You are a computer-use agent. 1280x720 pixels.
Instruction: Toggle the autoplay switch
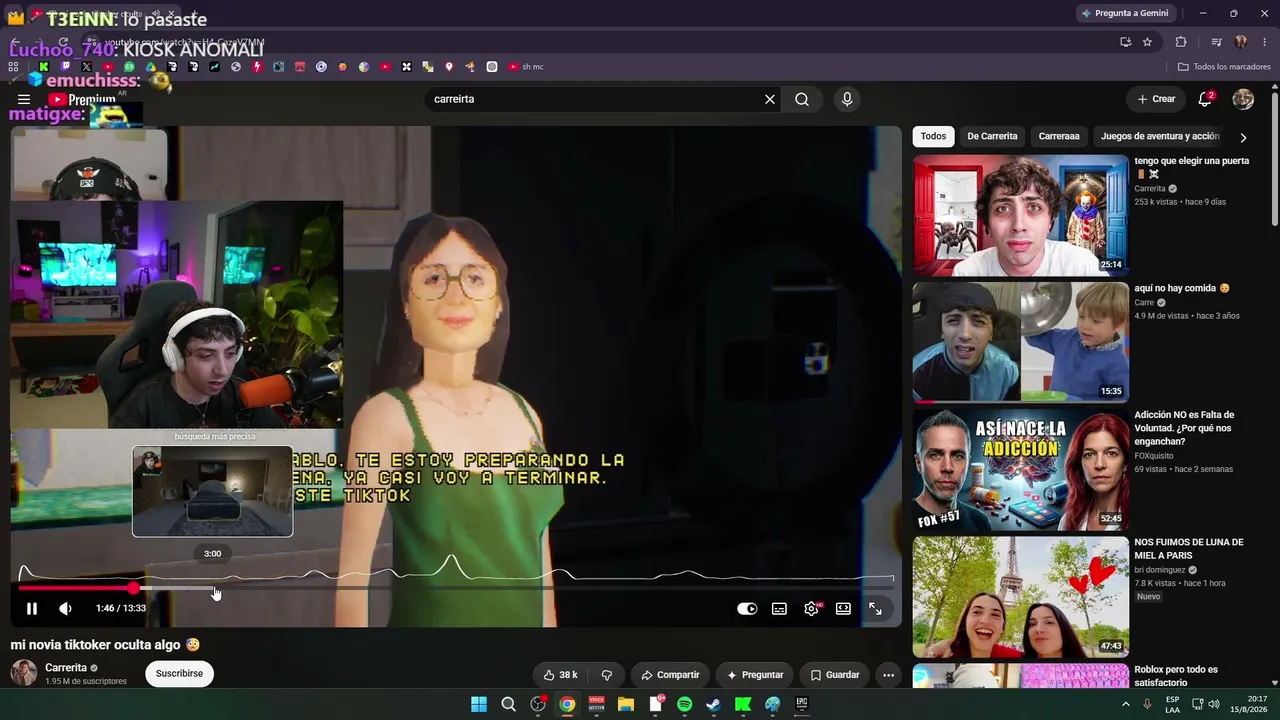pyautogui.click(x=747, y=608)
